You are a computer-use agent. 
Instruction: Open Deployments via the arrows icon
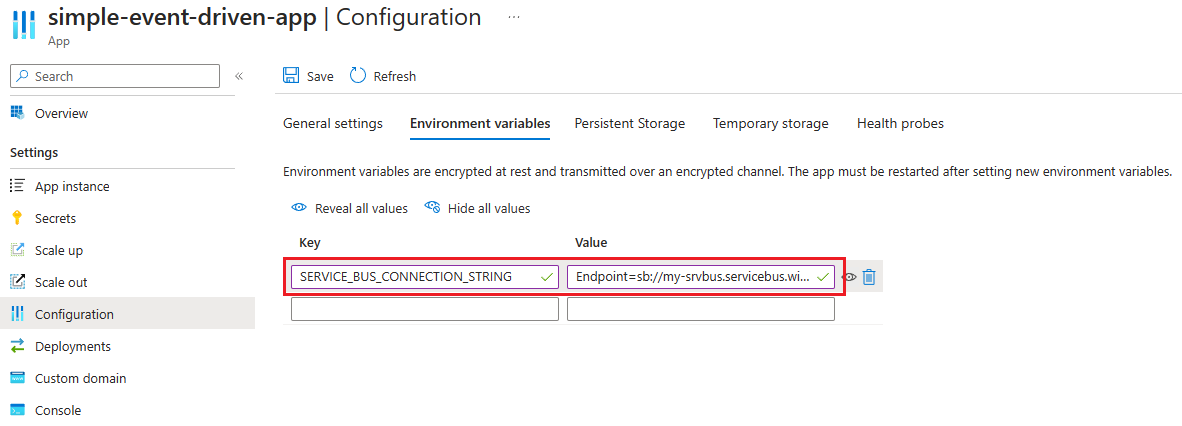(17, 346)
